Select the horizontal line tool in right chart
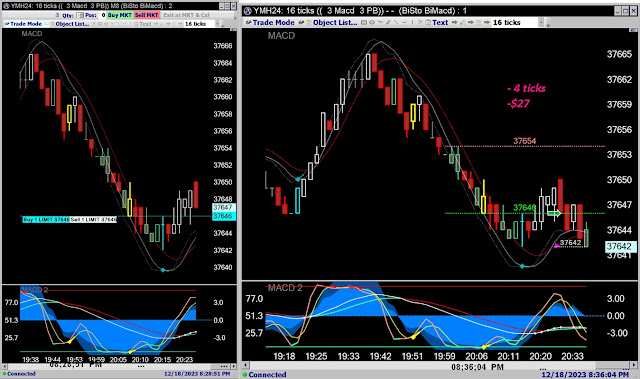This screenshot has width=640, height=379. pyautogui.click(x=404, y=22)
